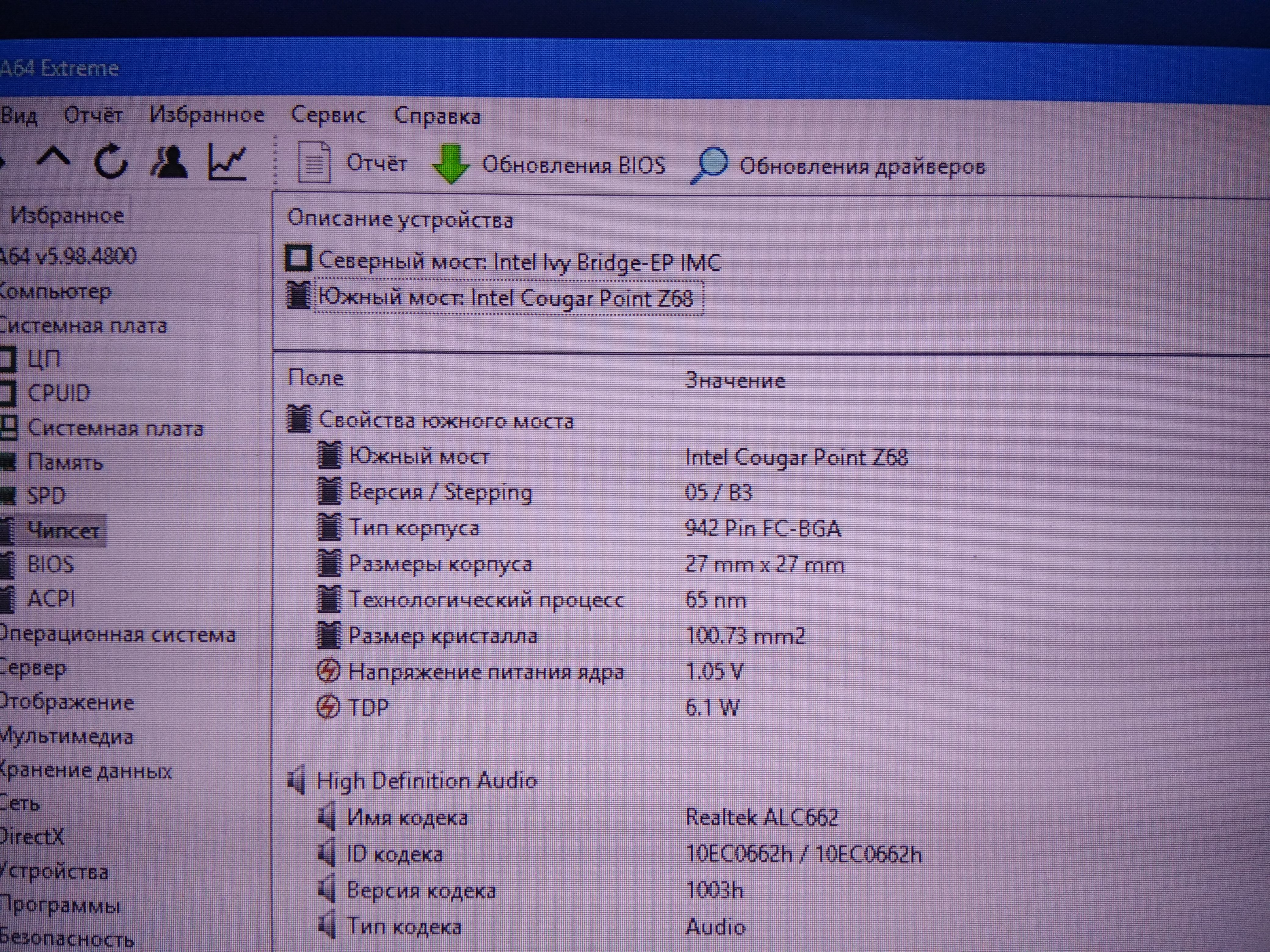Expand the Хранение данных category
This screenshot has height=952, width=1270.
(85, 771)
